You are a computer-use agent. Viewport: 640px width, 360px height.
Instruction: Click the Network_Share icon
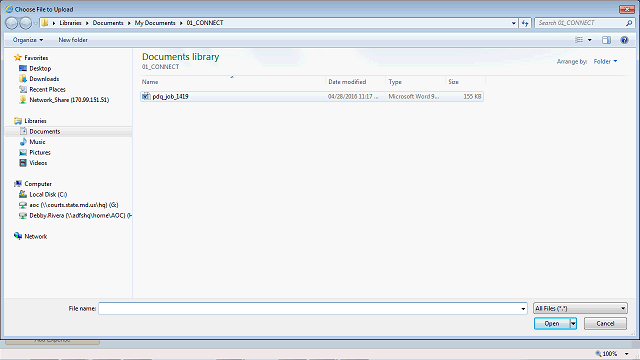(x=23, y=100)
